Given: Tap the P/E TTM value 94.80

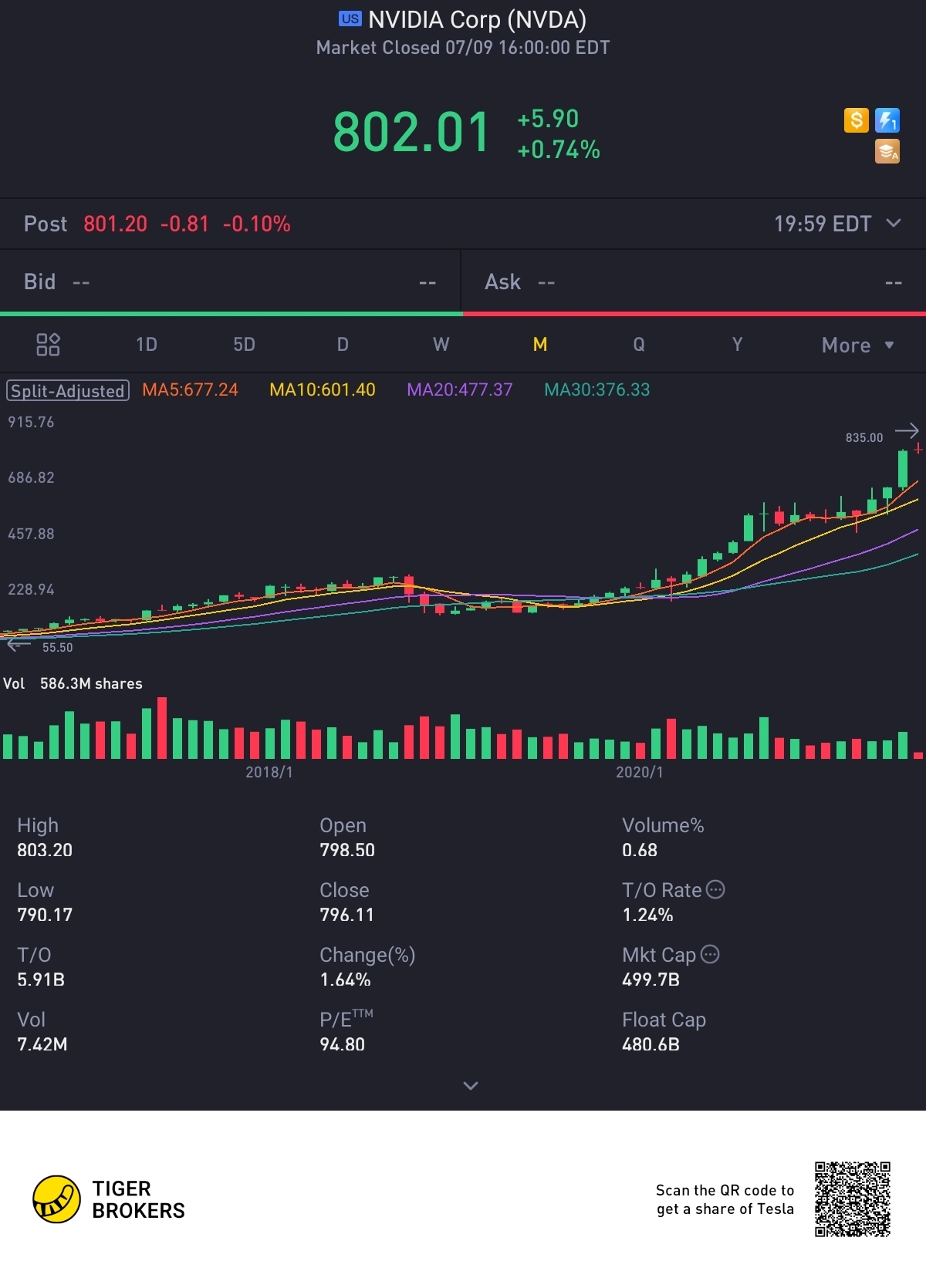Looking at the screenshot, I should click(x=342, y=1044).
